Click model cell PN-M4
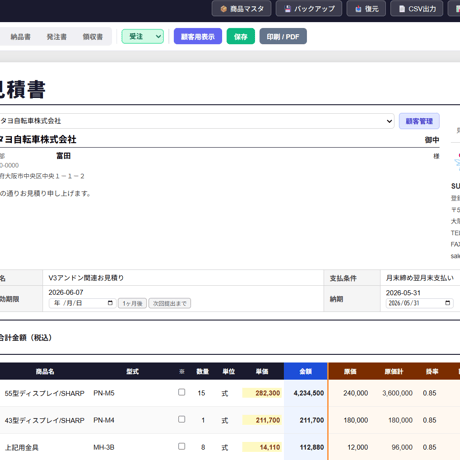This screenshot has width=460, height=460. click(104, 420)
